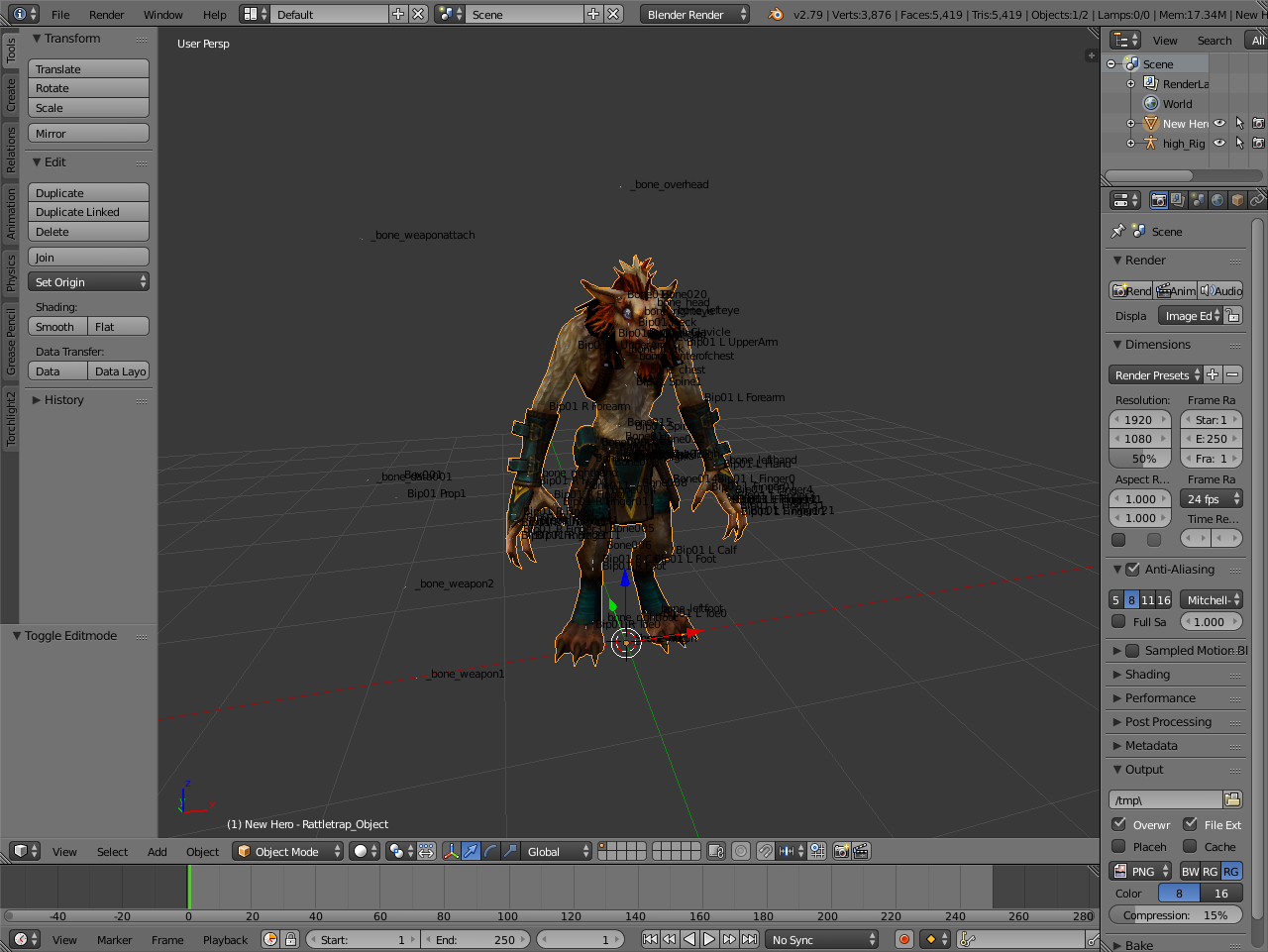
Task: Open the Object properties cube icon
Action: click(x=1237, y=200)
